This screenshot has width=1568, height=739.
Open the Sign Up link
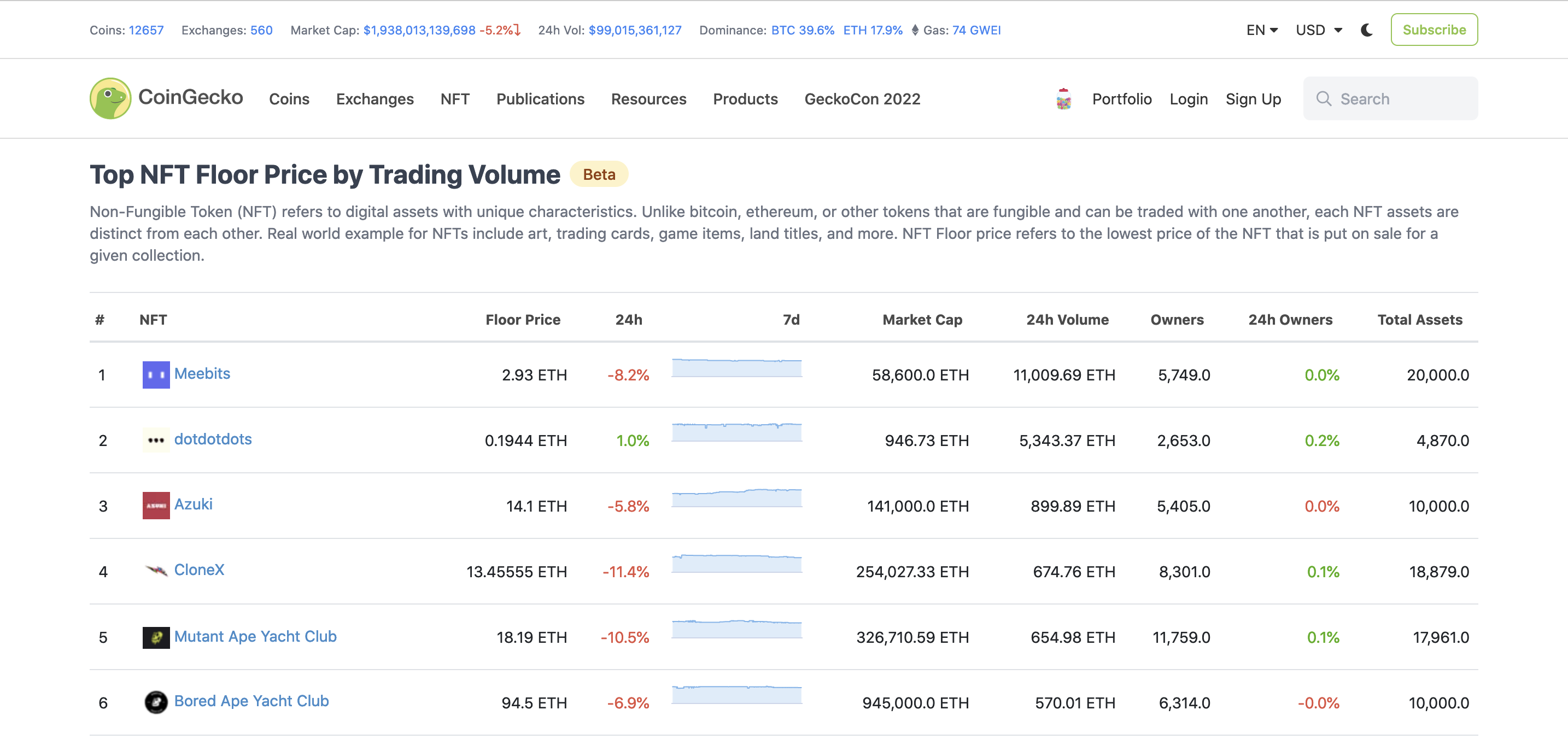(x=1253, y=98)
